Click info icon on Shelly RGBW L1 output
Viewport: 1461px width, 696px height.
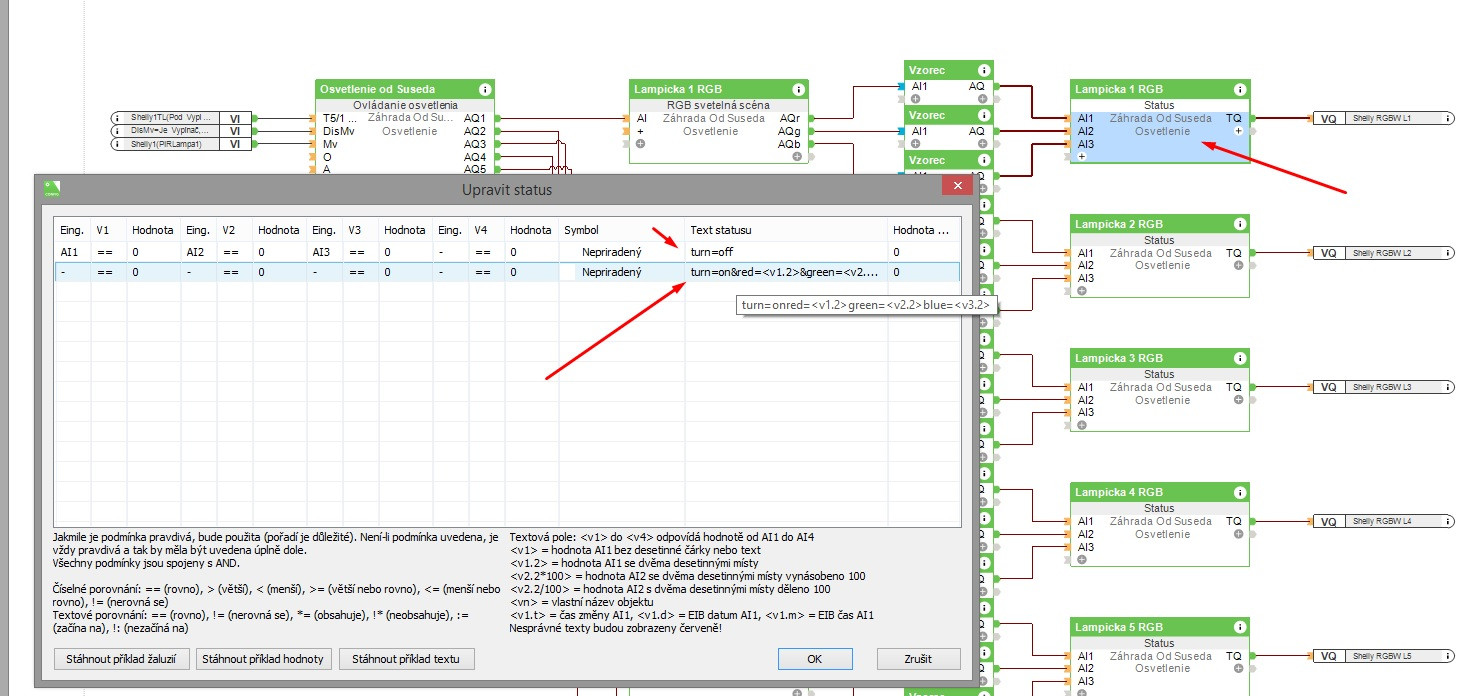[1449, 118]
